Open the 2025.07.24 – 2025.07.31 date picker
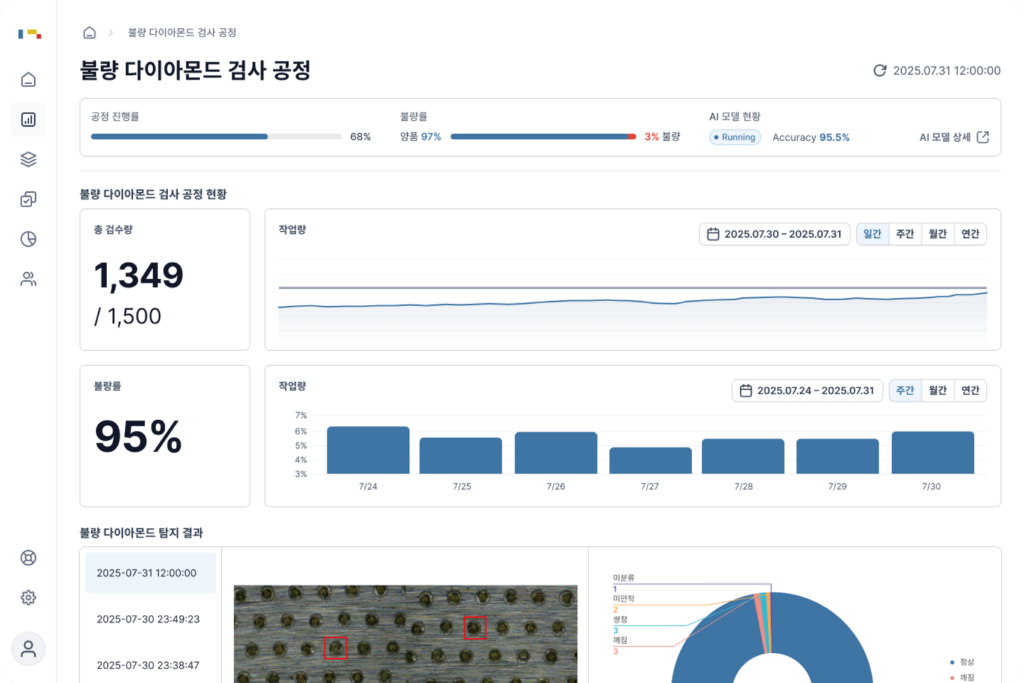 [807, 390]
